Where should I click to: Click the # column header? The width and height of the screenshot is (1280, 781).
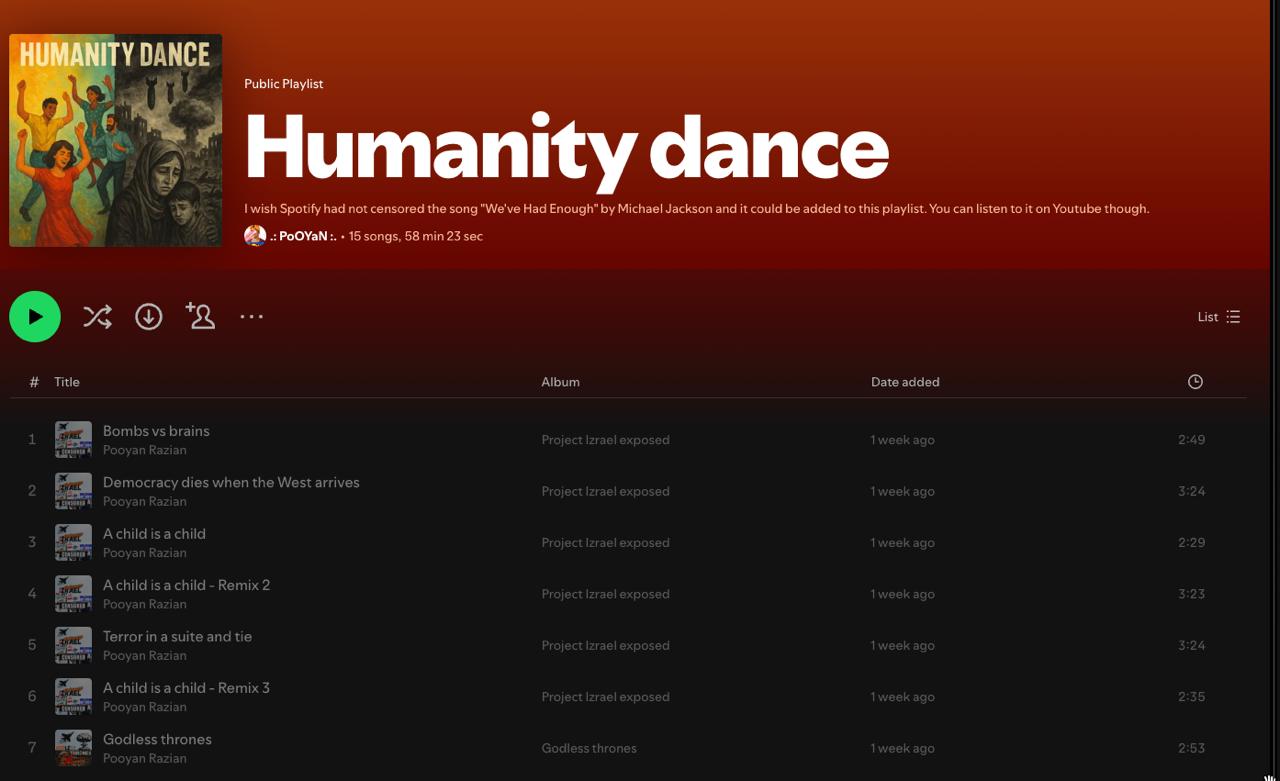(34, 382)
